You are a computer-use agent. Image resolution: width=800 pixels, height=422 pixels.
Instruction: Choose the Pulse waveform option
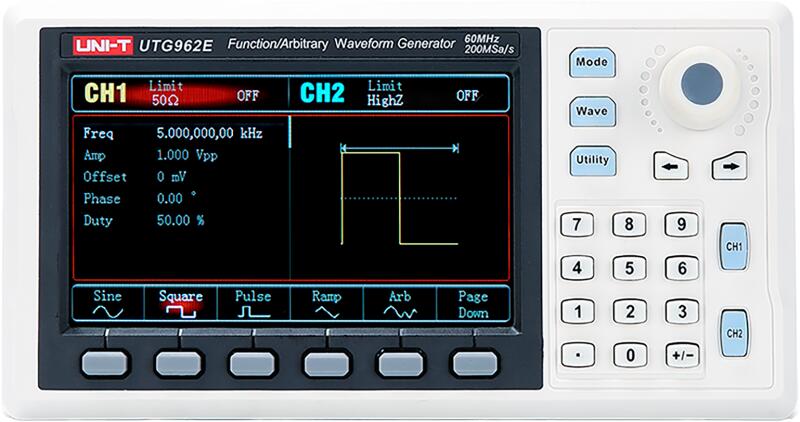click(x=253, y=304)
